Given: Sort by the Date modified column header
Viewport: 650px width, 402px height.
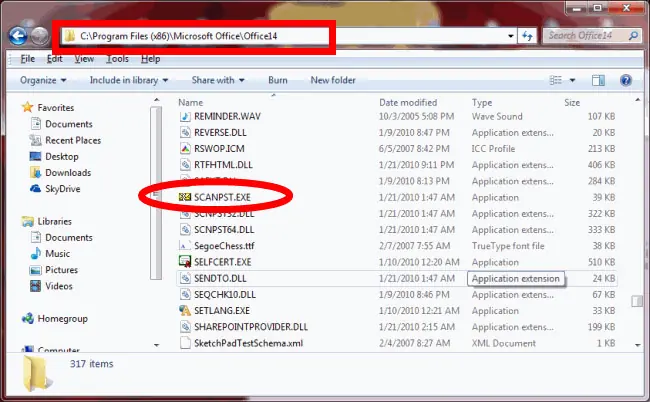Looking at the screenshot, I should [408, 102].
